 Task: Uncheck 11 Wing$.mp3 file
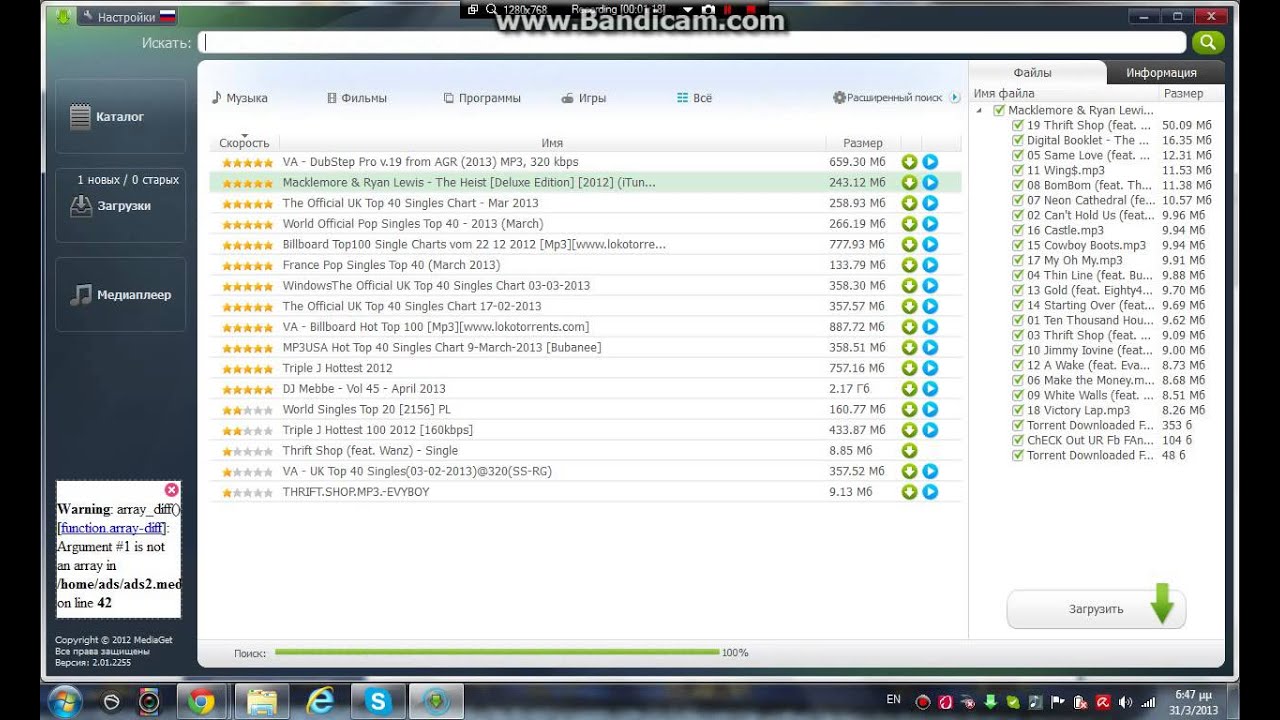(1018, 171)
